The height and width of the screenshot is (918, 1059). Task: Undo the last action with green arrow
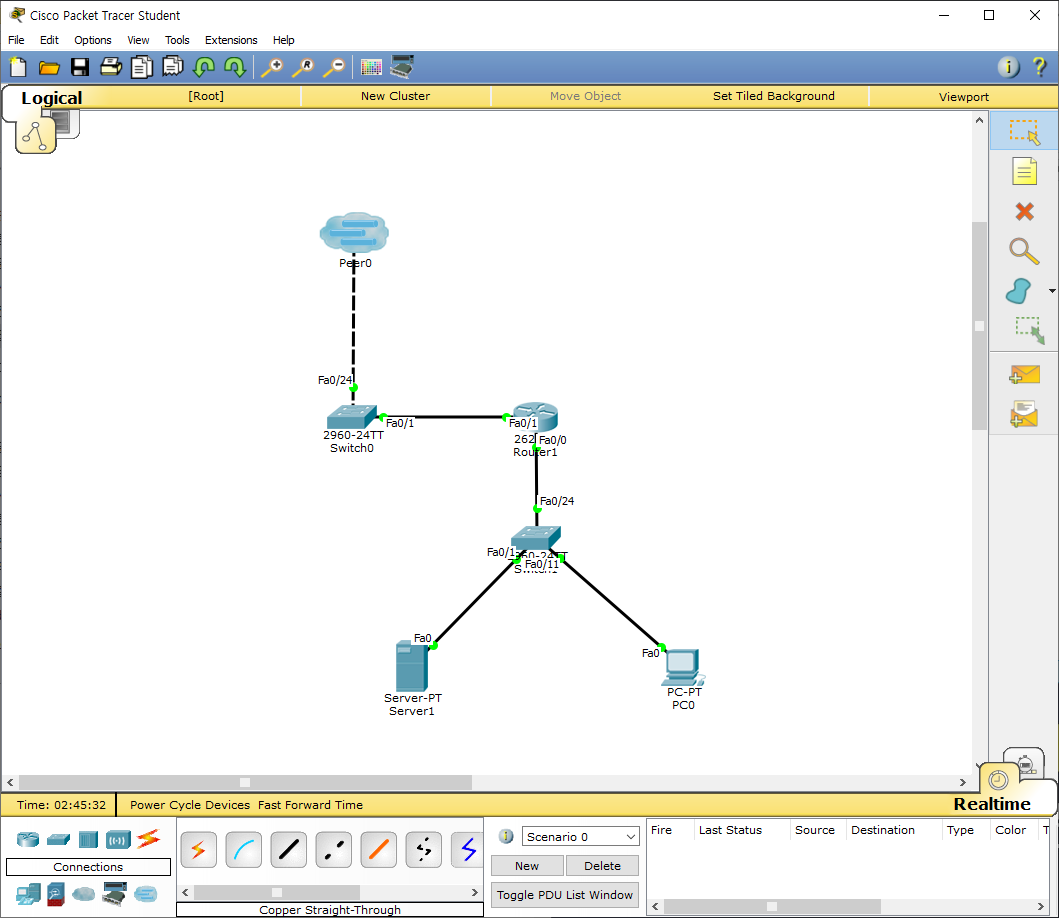pyautogui.click(x=204, y=67)
